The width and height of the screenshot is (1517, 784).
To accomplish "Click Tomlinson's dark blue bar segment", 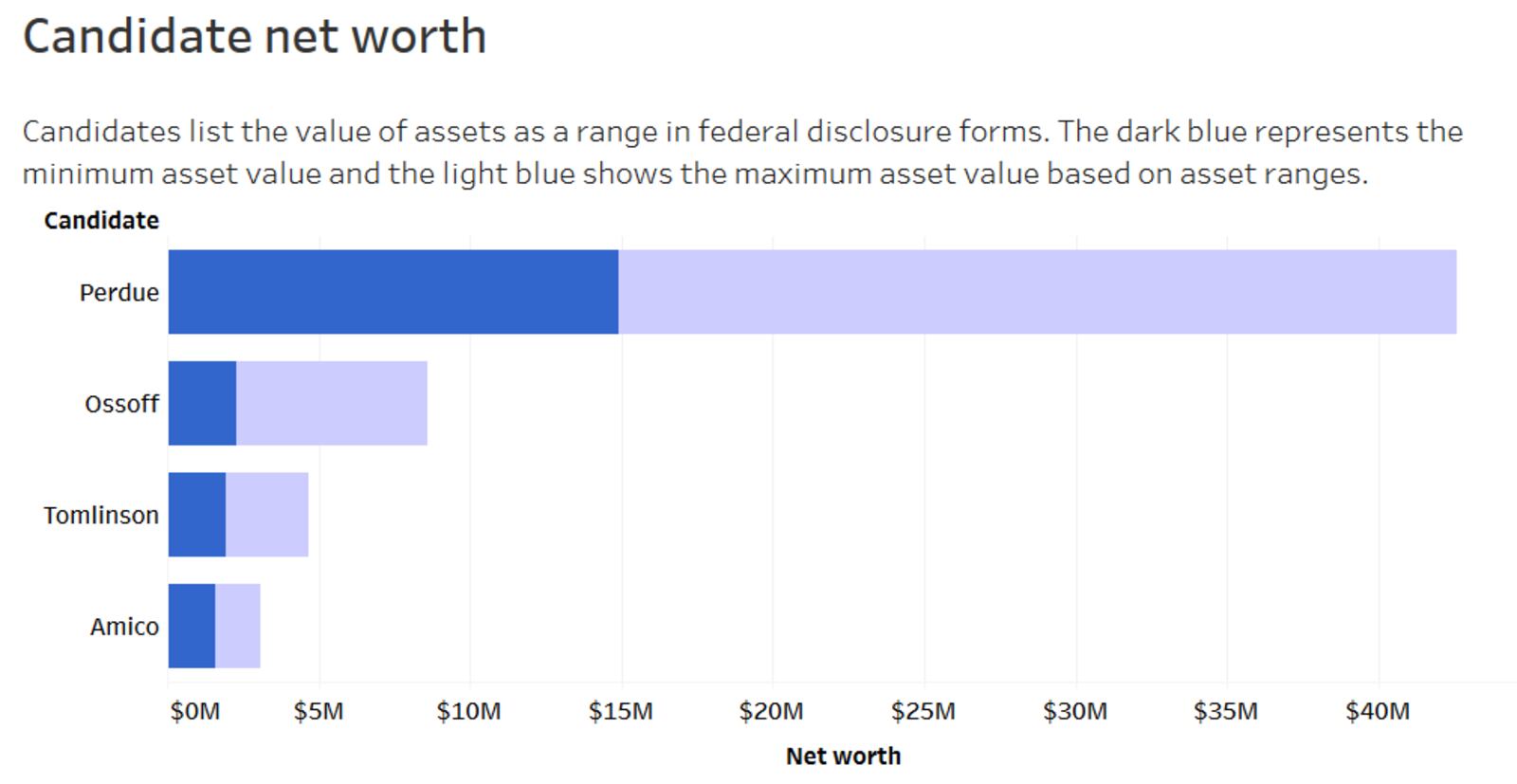I will 197,515.
